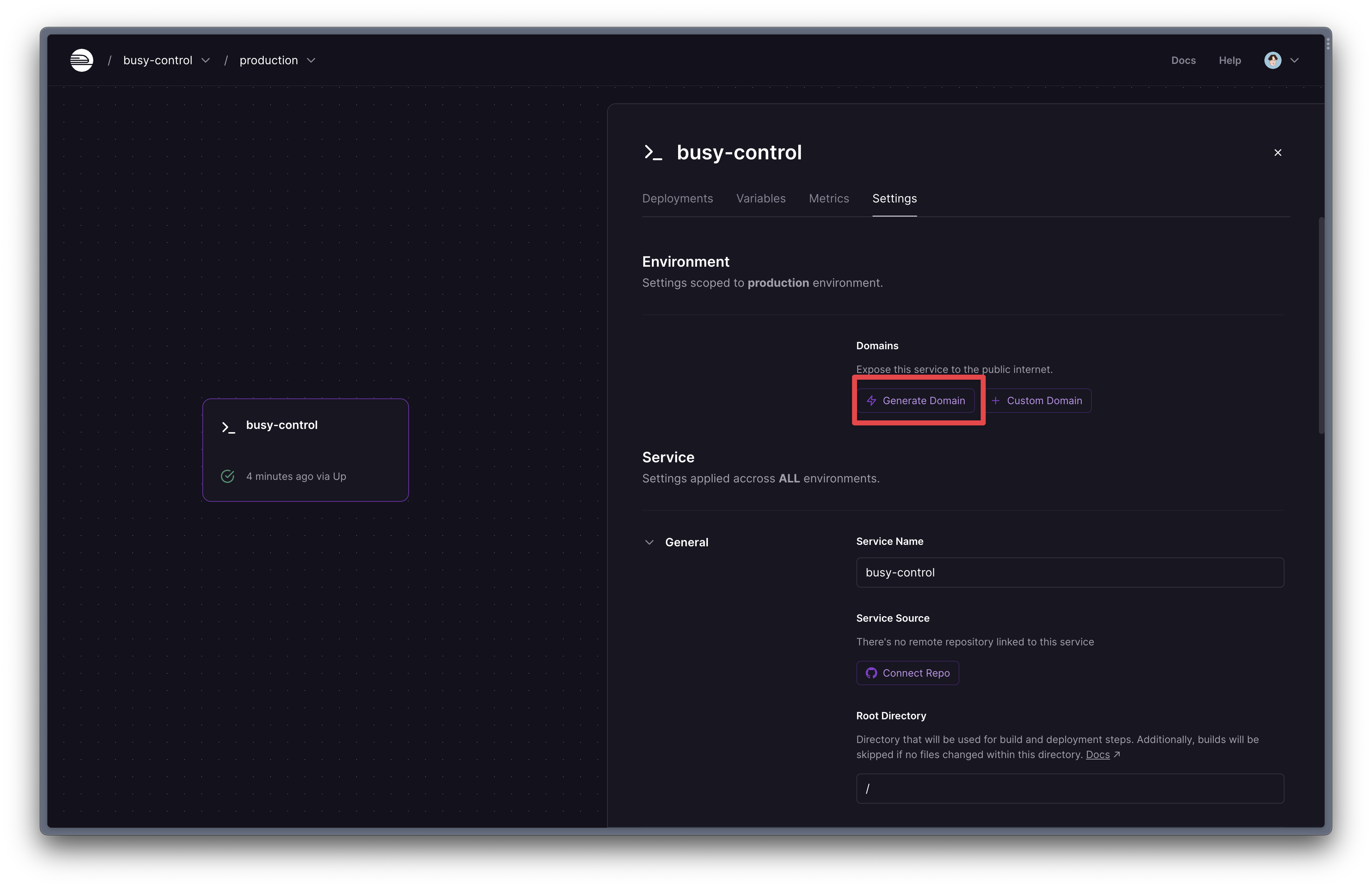This screenshot has width=1372, height=888.
Task: Expand the account menu chevron
Action: tap(1294, 60)
